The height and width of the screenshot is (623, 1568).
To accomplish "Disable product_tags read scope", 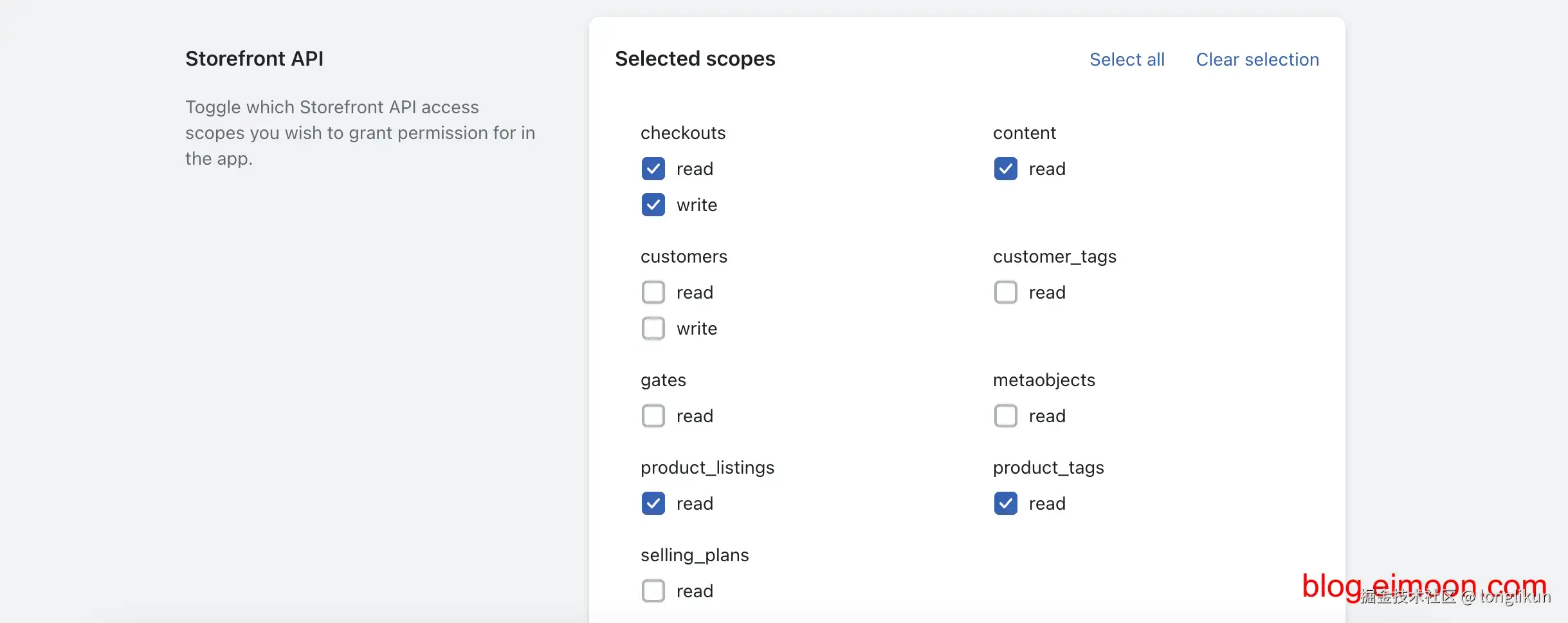I will pos(1005,503).
